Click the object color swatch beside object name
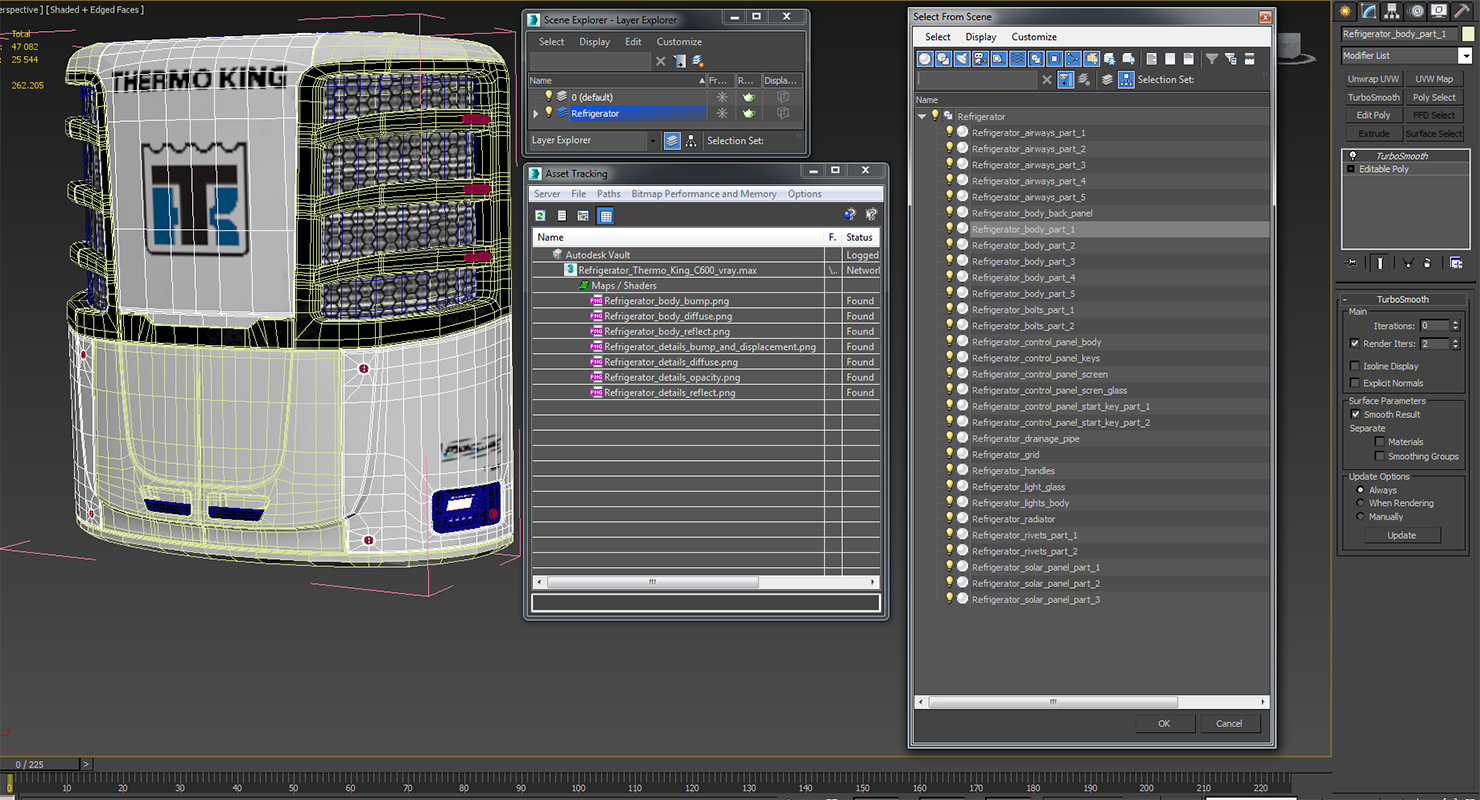1480x800 pixels. [x=1467, y=34]
